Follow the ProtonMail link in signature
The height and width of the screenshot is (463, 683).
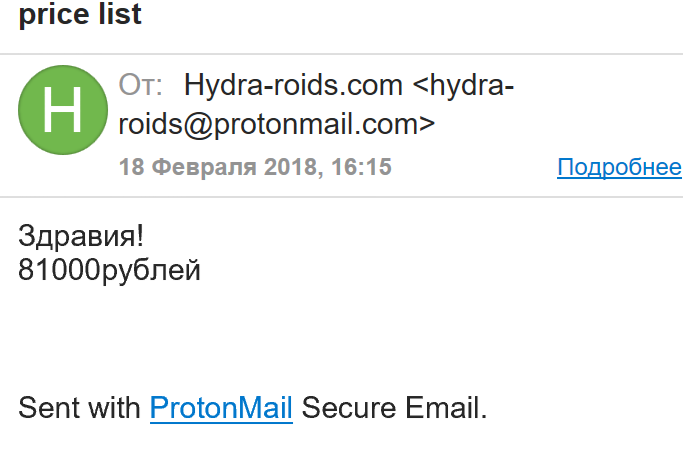click(x=221, y=407)
